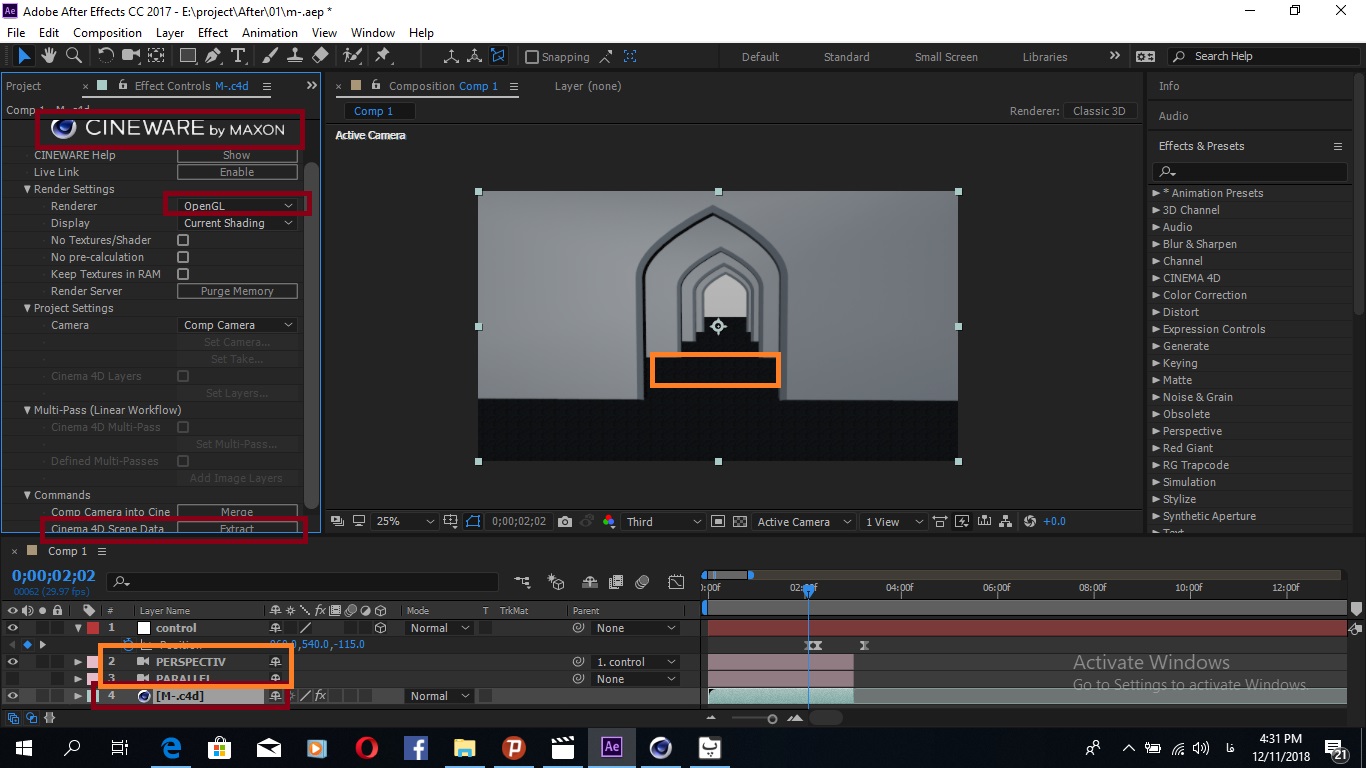Screen dimensions: 1366x768
Task: Open the Renderer OpenGL dropdown
Action: pos(237,206)
